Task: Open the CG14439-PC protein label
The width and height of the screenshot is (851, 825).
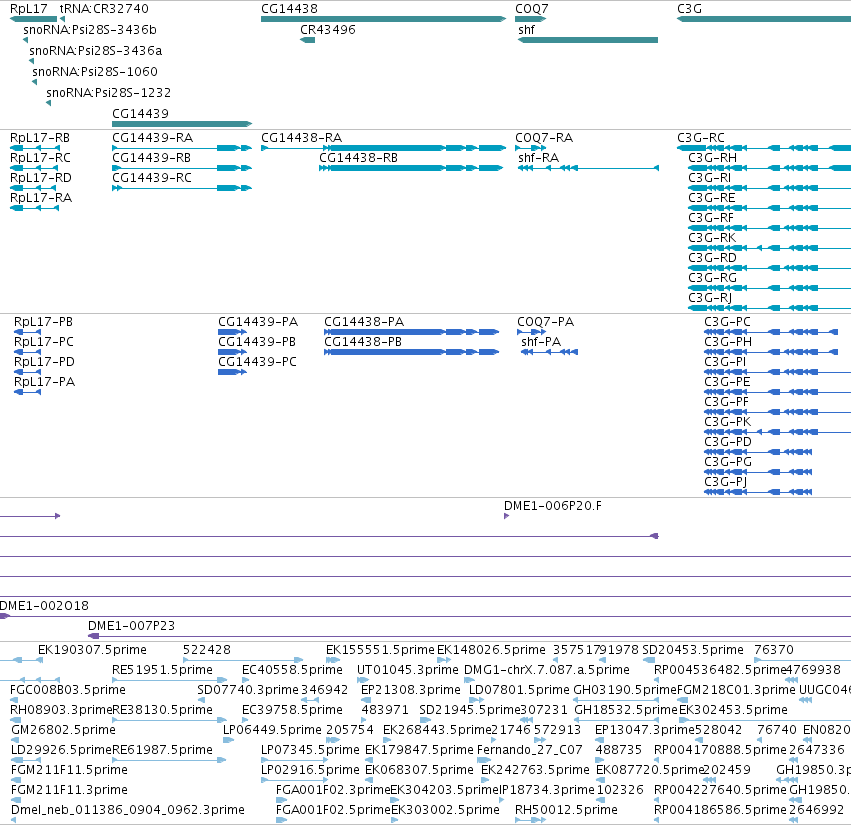Action: pyautogui.click(x=257, y=362)
